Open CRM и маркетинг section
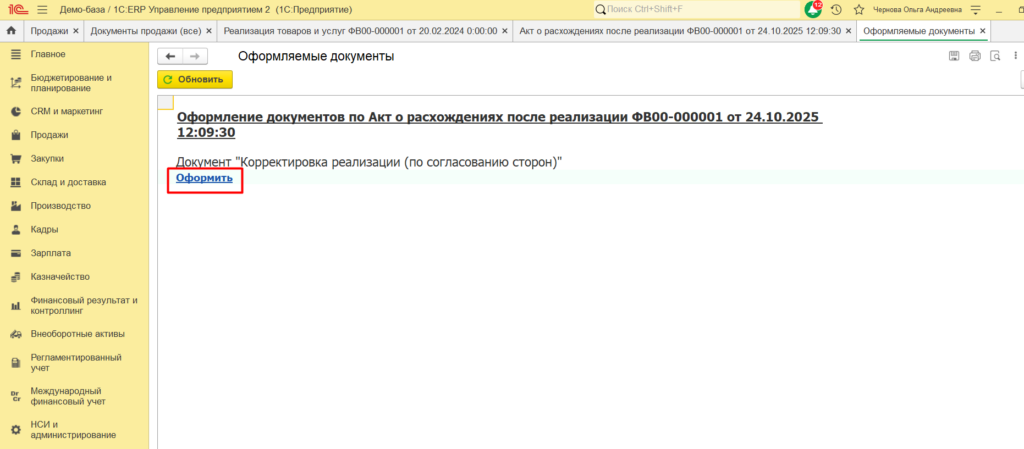Screen dimensions: 1024x449 pyautogui.click(x=74, y=112)
